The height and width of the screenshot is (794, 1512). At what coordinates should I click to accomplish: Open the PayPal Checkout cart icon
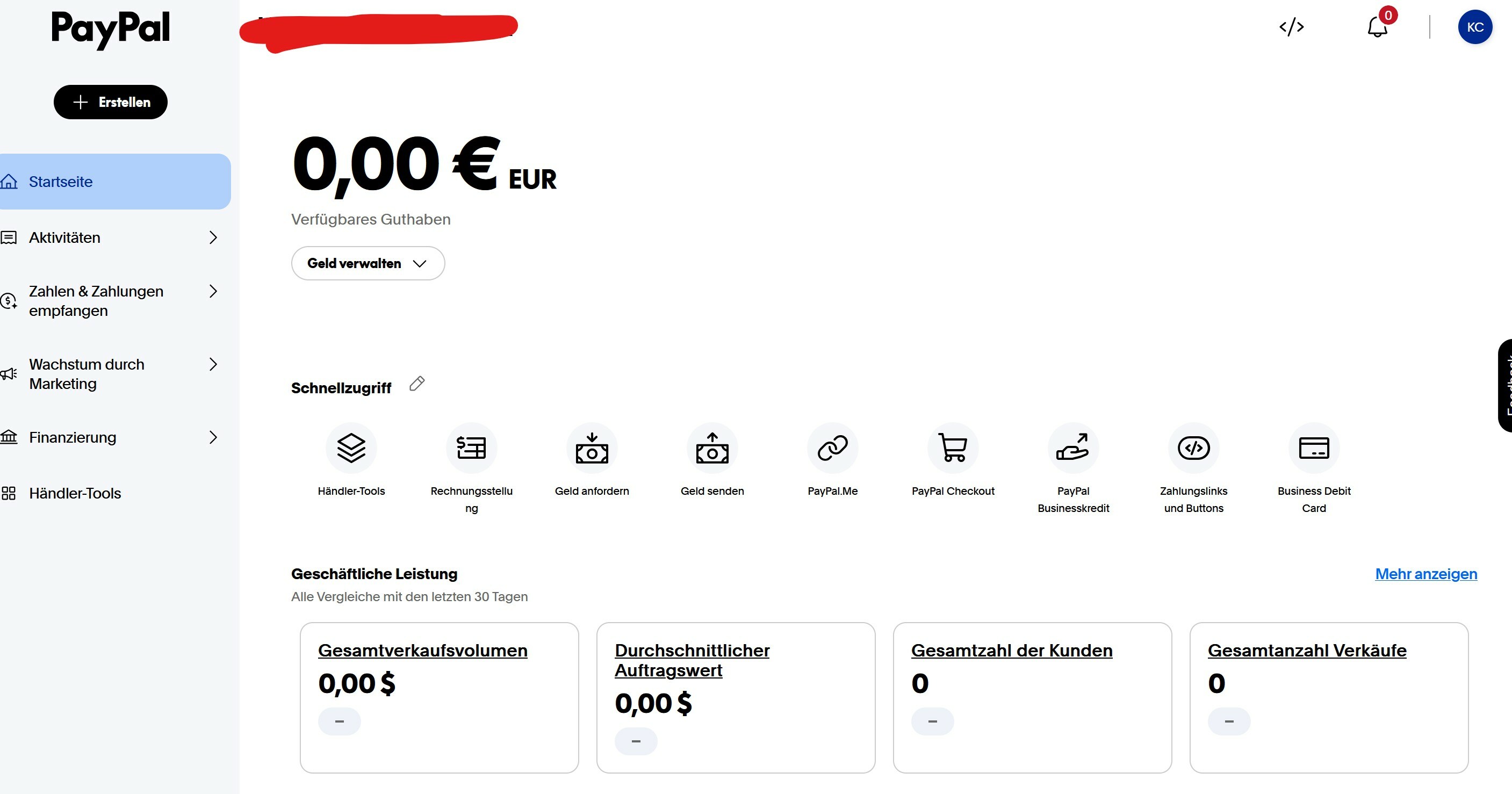[953, 447]
